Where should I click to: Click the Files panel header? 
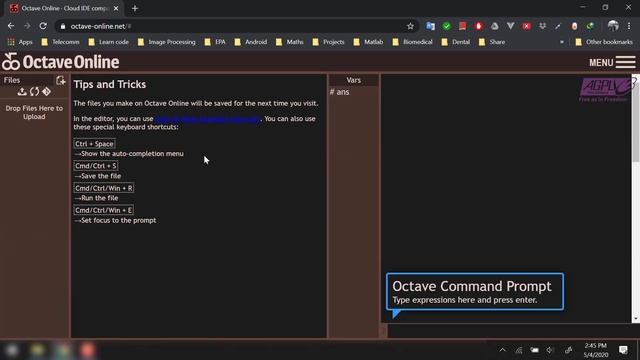point(28,80)
